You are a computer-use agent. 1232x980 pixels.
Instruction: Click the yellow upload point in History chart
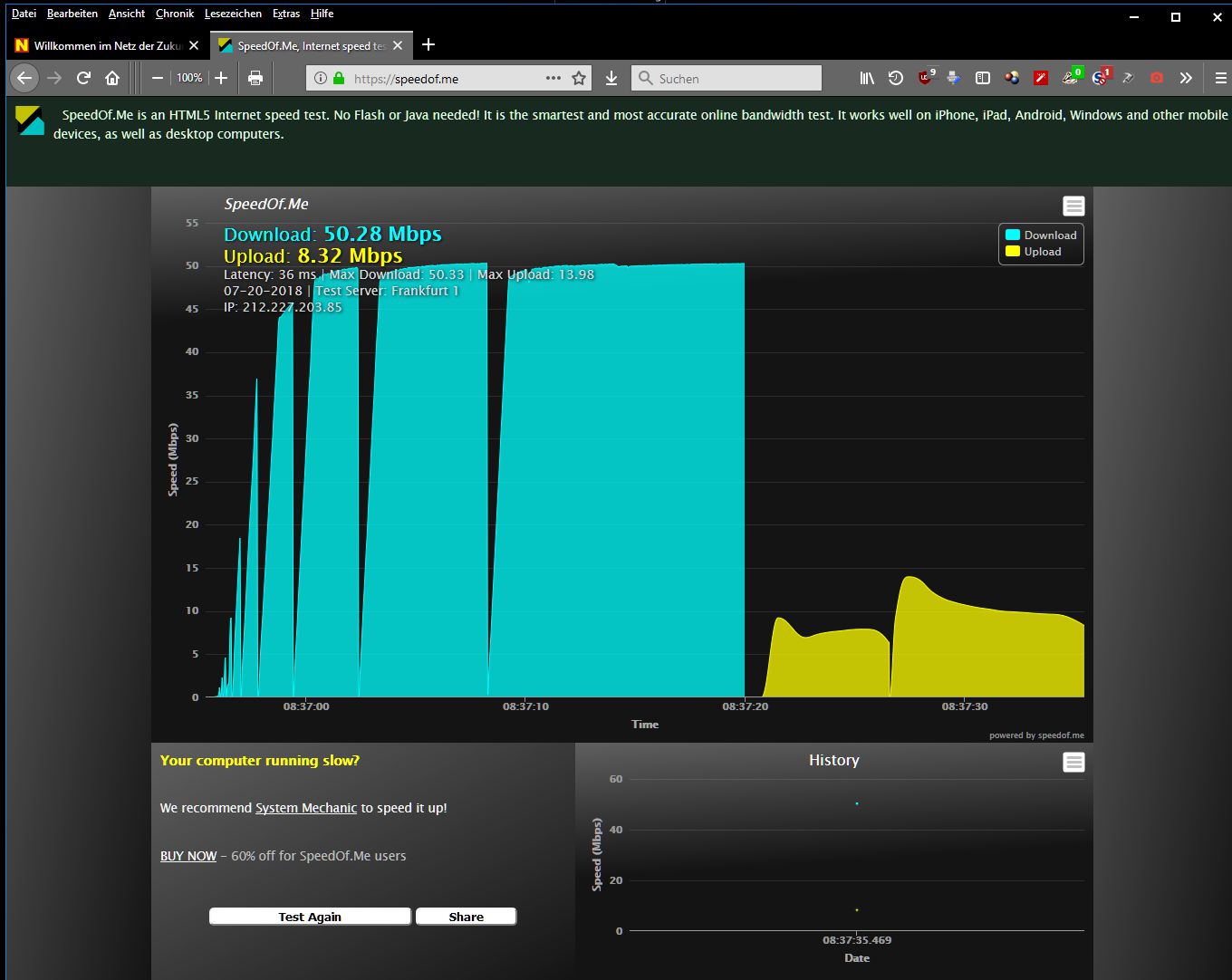pos(856,909)
